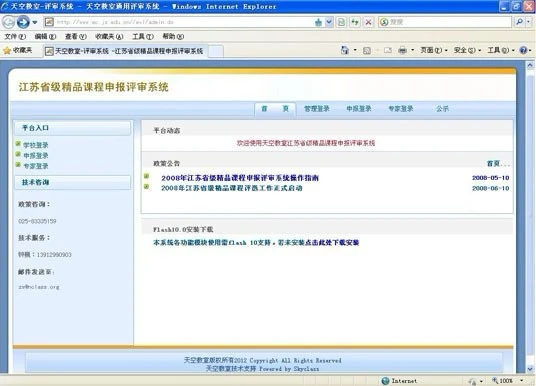The width and height of the screenshot is (536, 386).
Task: Click the red Stop loading icon
Action: tap(368, 22)
